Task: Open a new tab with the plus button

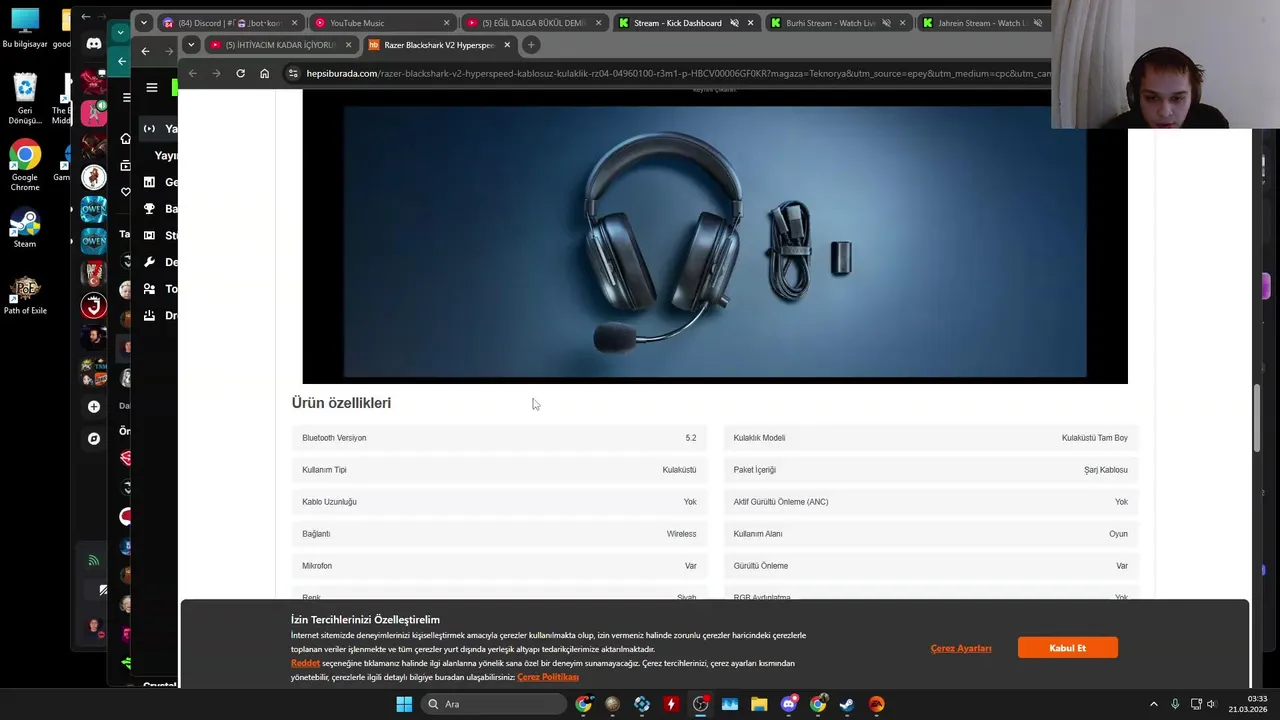Action: click(531, 44)
